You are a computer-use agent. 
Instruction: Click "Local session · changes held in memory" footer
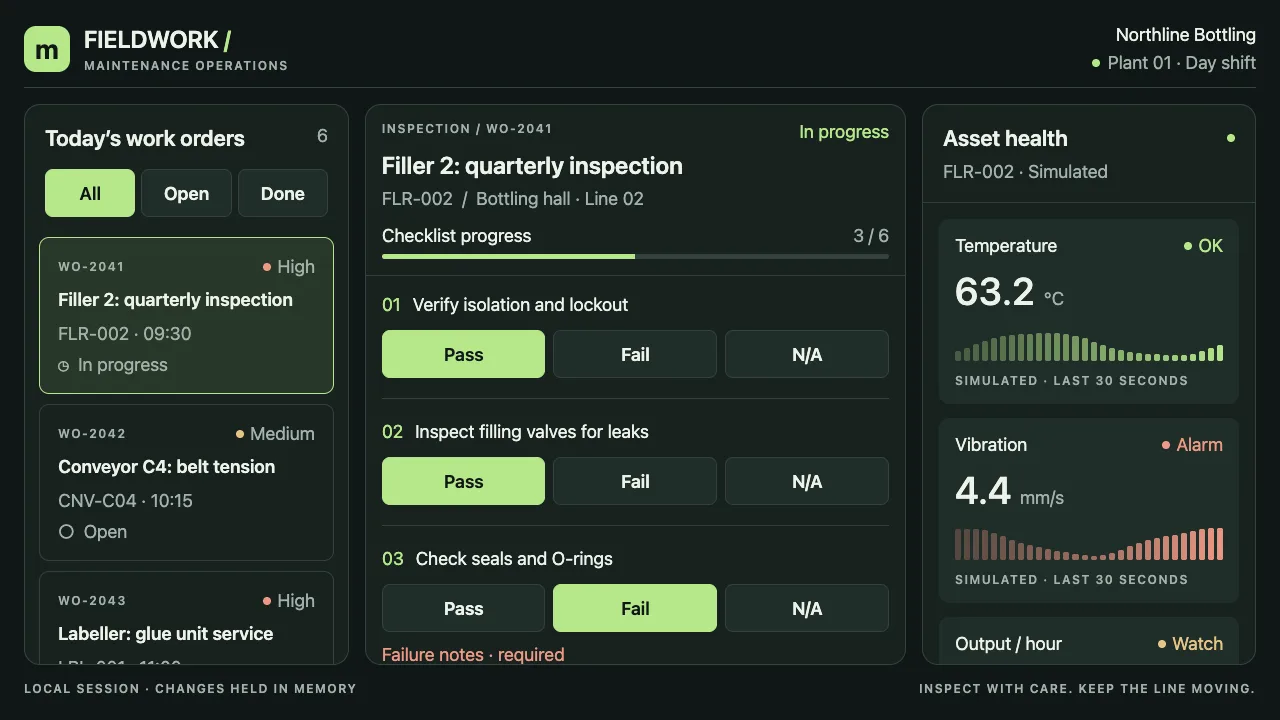click(x=190, y=689)
